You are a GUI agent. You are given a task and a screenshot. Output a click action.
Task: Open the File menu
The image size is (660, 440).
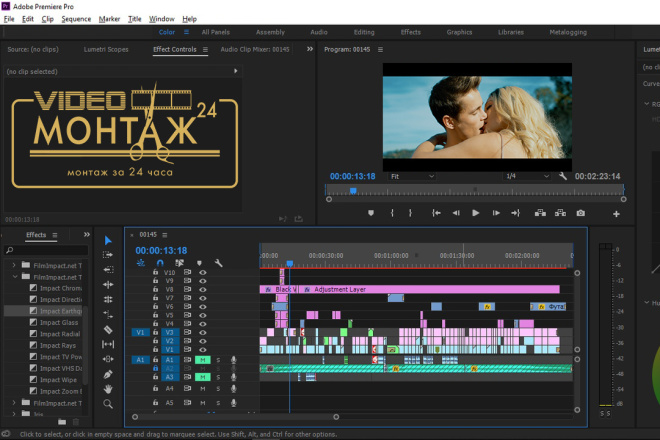[x=9, y=19]
